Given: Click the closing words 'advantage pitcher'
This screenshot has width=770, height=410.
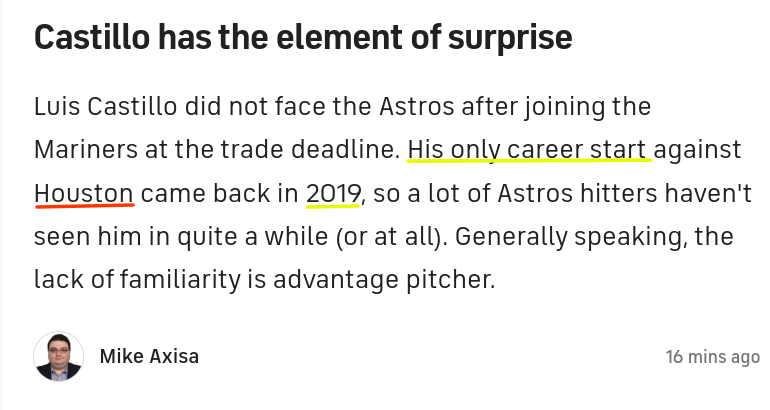Looking at the screenshot, I should coord(384,280).
